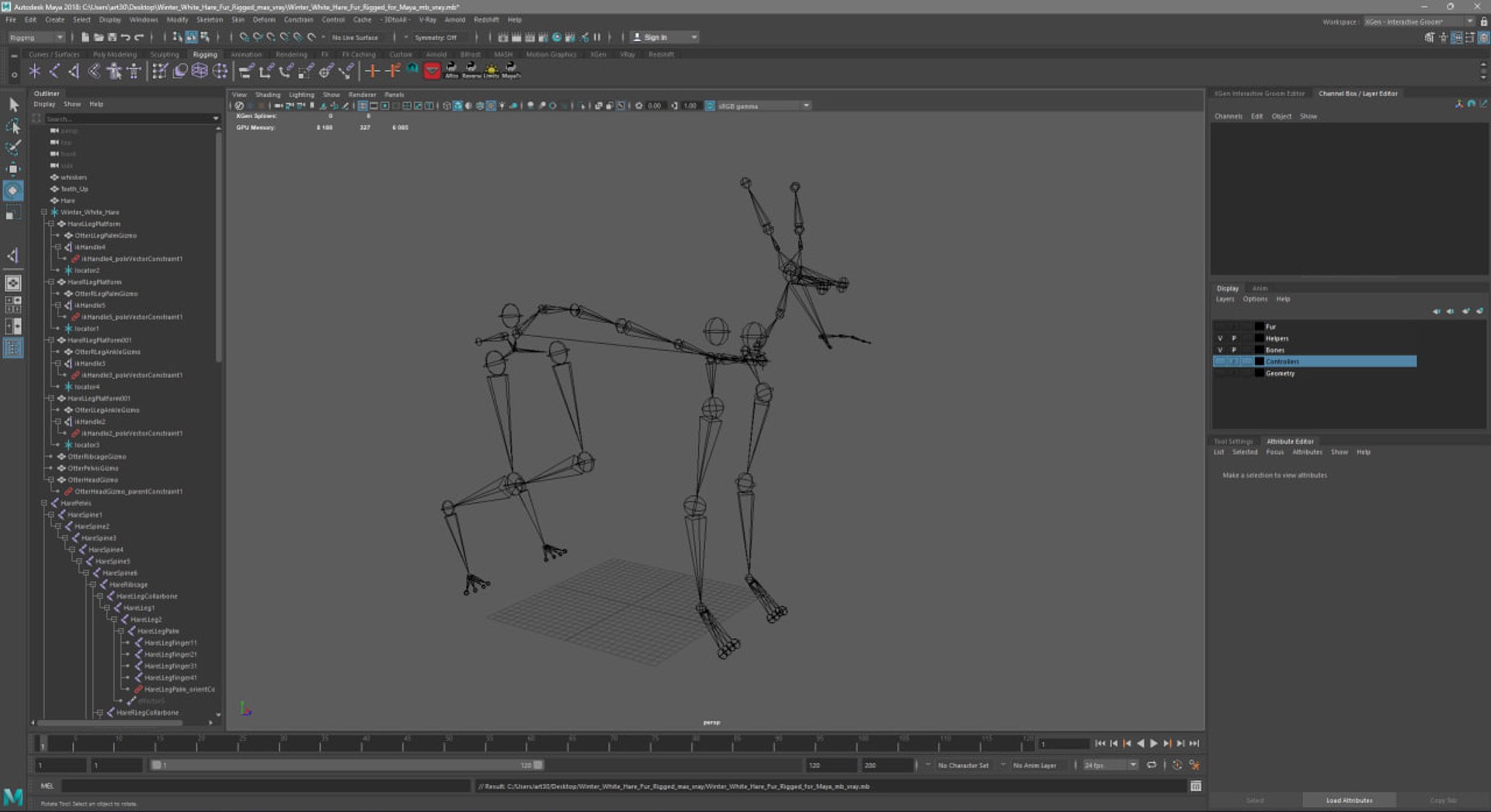This screenshot has width=1491, height=812.
Task: Toggle the Outliner layout button in toolbox
Action: click(13, 349)
